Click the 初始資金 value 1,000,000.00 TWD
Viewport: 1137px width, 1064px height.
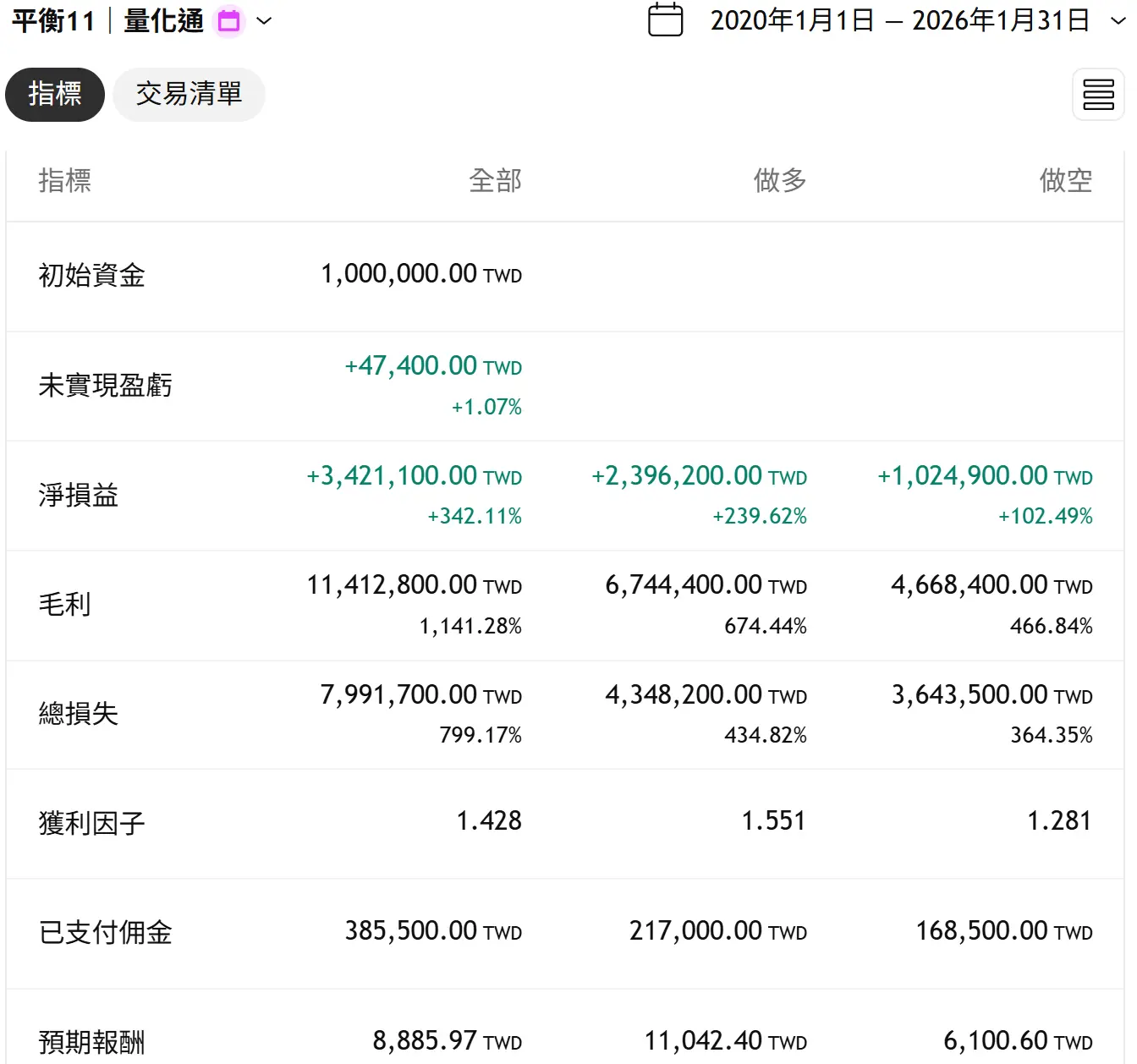pos(420,274)
